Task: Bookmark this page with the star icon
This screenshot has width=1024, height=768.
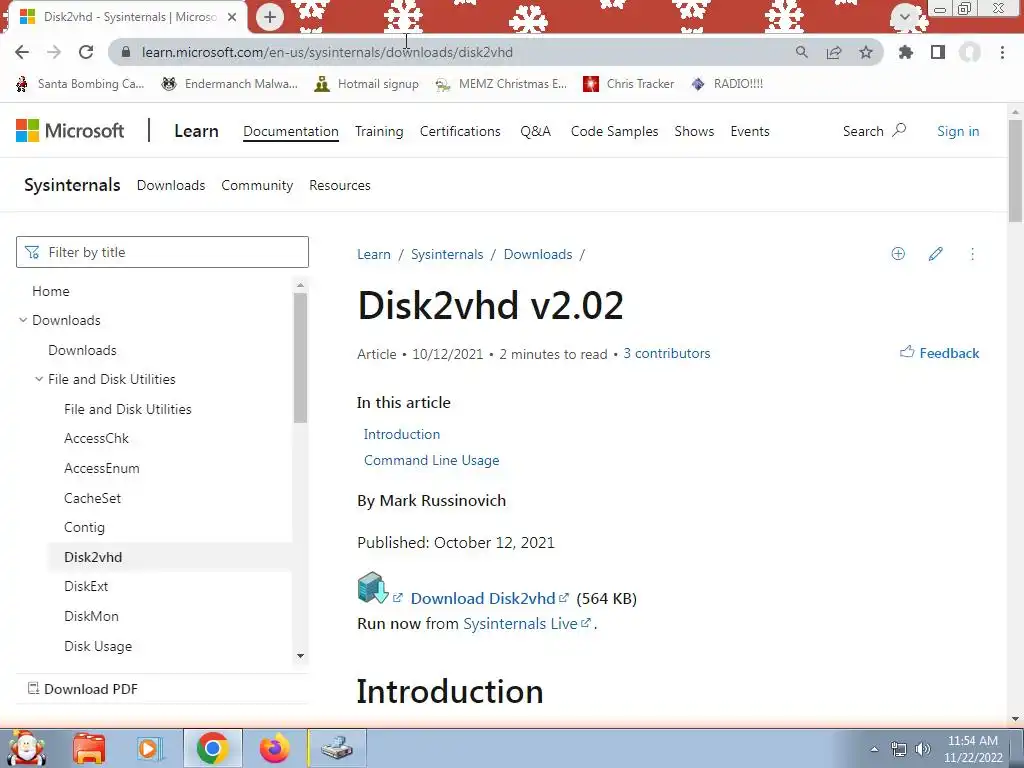Action: point(866,52)
